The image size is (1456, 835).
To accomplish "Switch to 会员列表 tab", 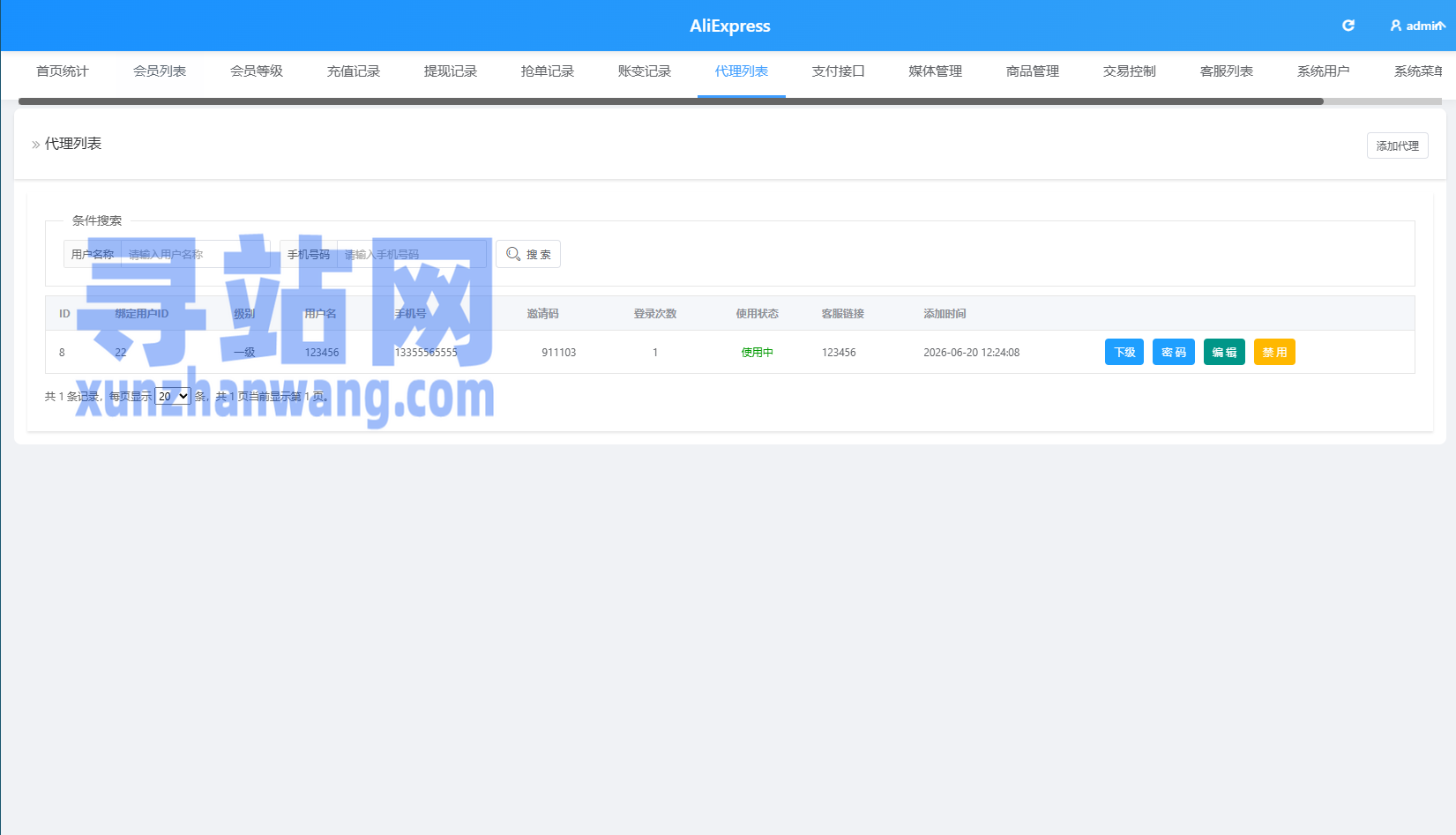I will [160, 71].
